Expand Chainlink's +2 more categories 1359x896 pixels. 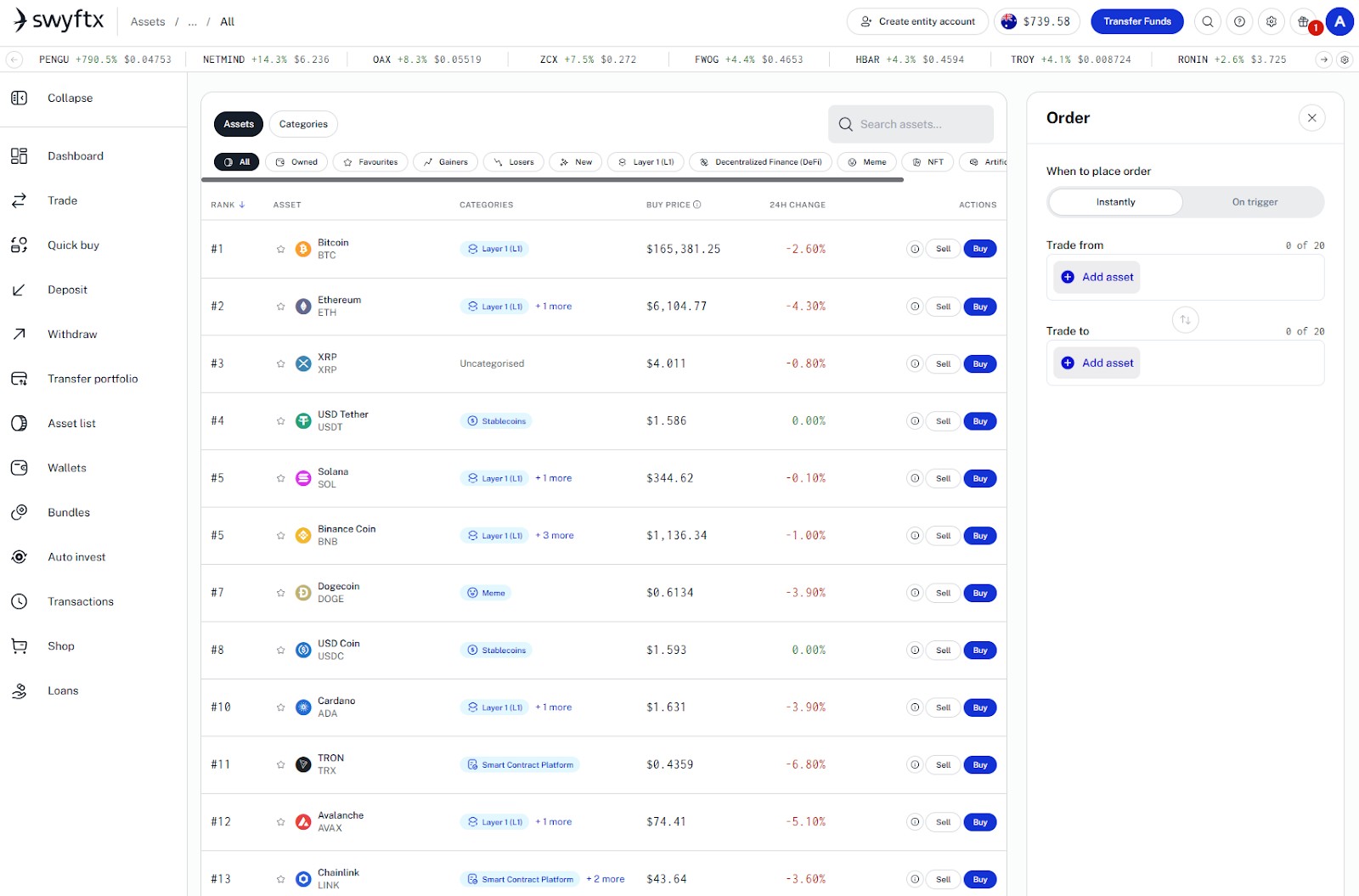pyautogui.click(x=606, y=879)
